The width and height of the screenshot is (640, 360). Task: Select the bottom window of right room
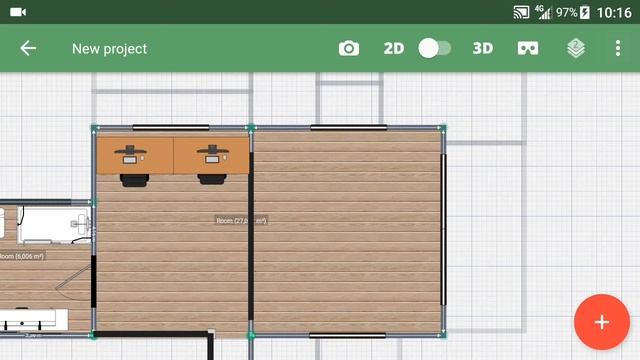click(347, 336)
